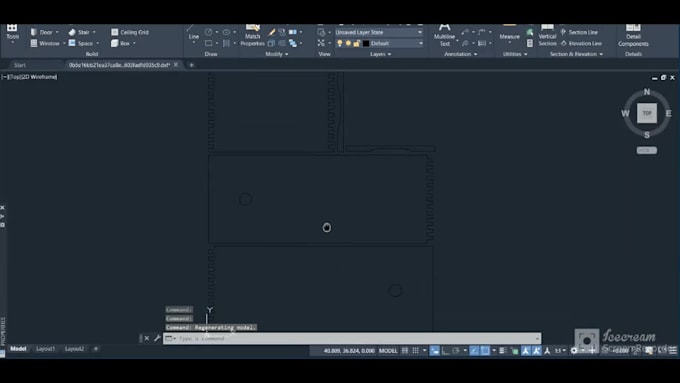Click the MODEL space button in status bar
Image resolution: width=680 pixels, height=383 pixels.
click(x=388, y=350)
